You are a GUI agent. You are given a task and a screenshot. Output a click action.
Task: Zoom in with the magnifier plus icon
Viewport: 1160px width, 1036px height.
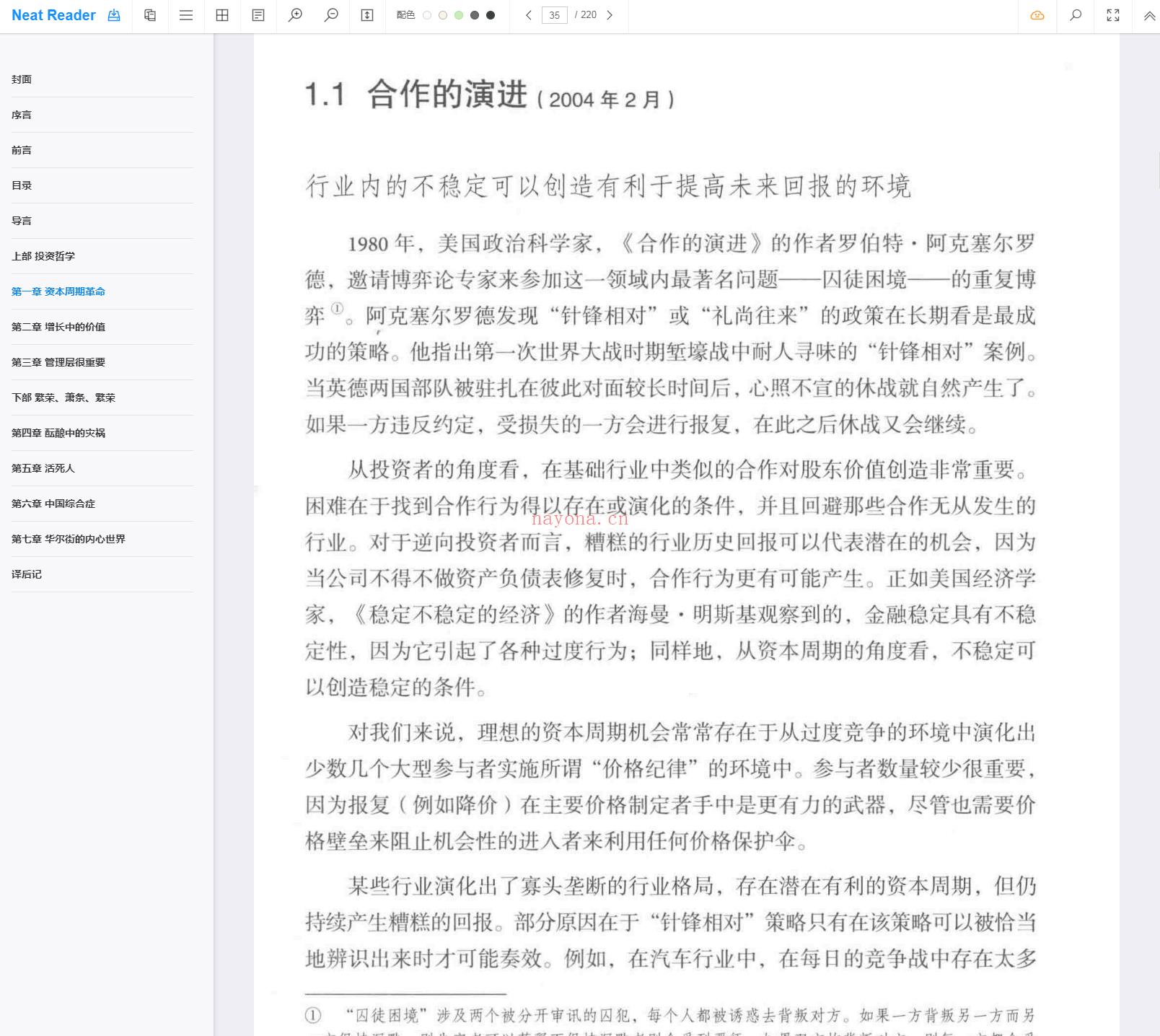(x=295, y=15)
